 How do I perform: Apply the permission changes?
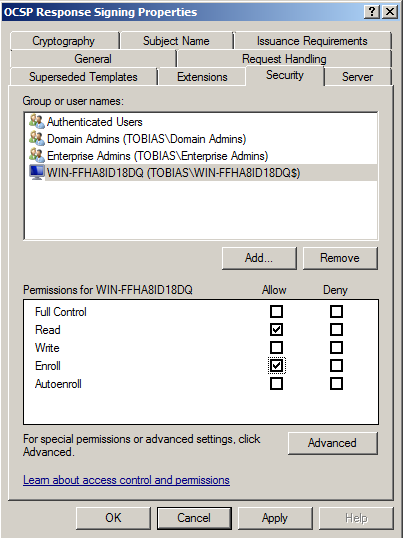(275, 518)
